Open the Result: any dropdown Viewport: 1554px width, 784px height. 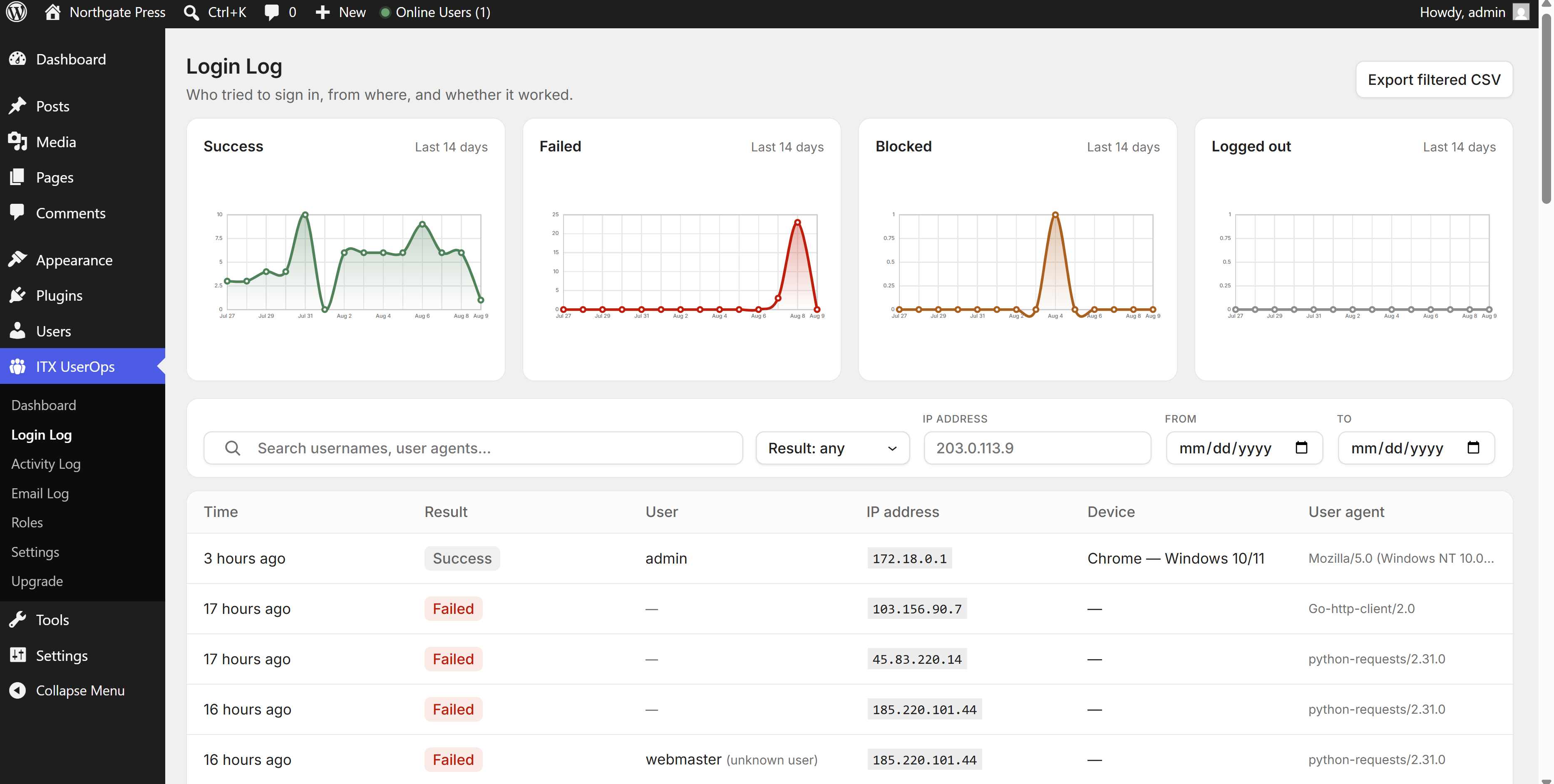pos(832,448)
